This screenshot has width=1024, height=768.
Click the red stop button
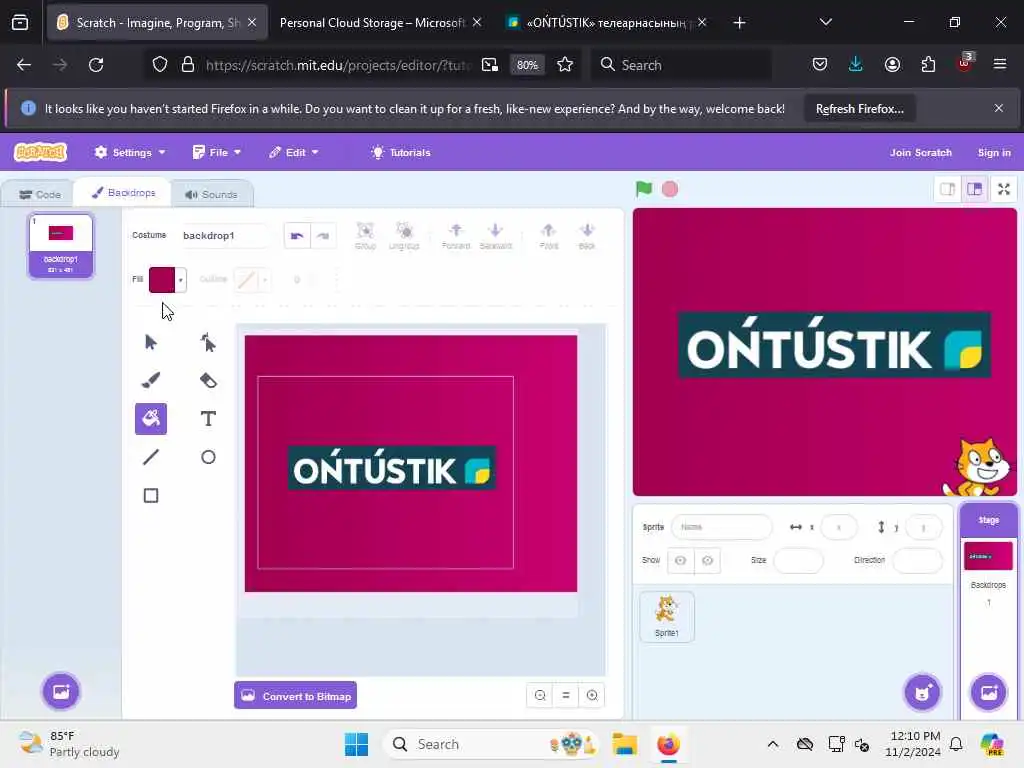click(670, 189)
